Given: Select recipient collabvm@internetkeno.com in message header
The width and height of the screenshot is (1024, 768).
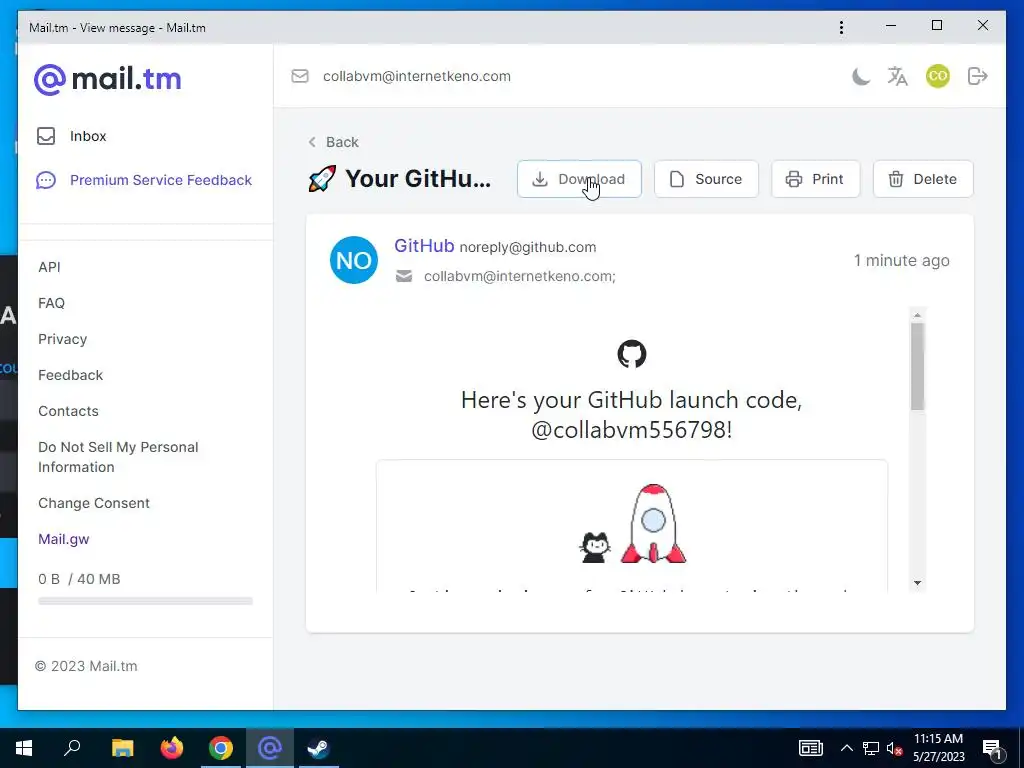Looking at the screenshot, I should tap(519, 276).
